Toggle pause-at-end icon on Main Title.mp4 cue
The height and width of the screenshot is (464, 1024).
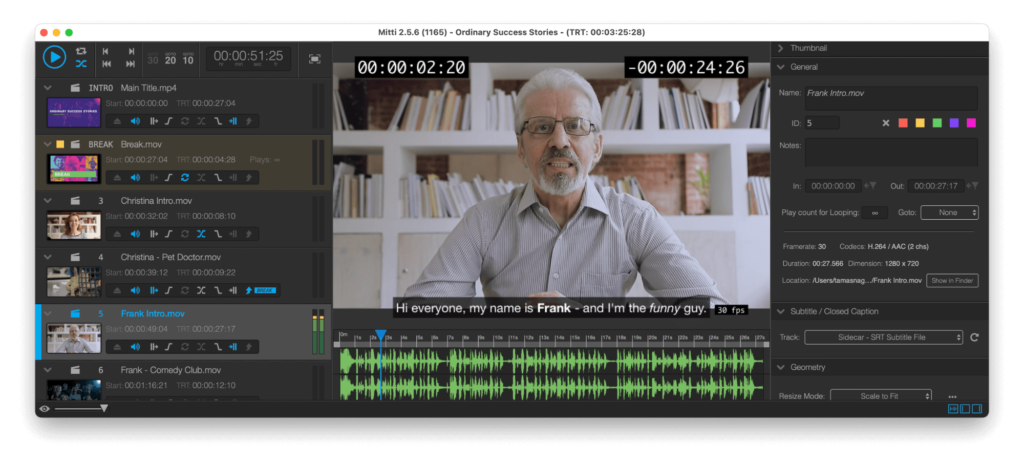232,121
